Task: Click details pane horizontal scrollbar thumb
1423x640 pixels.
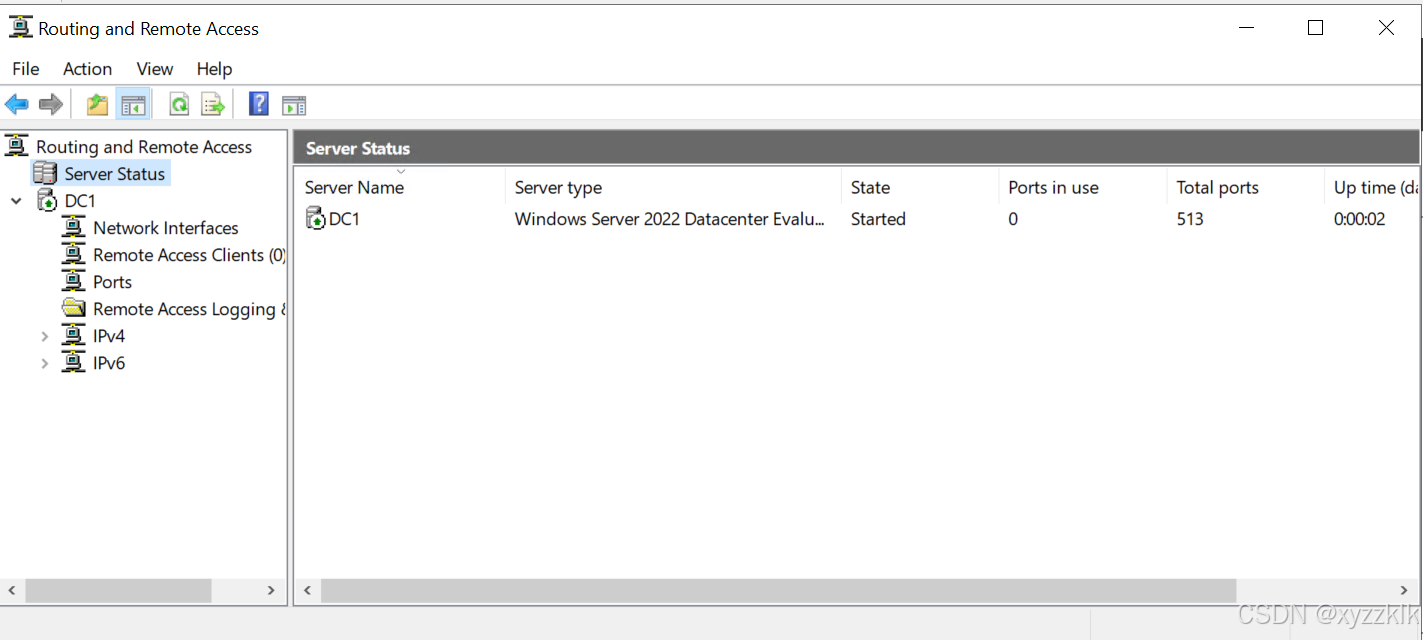Action: [x=778, y=590]
